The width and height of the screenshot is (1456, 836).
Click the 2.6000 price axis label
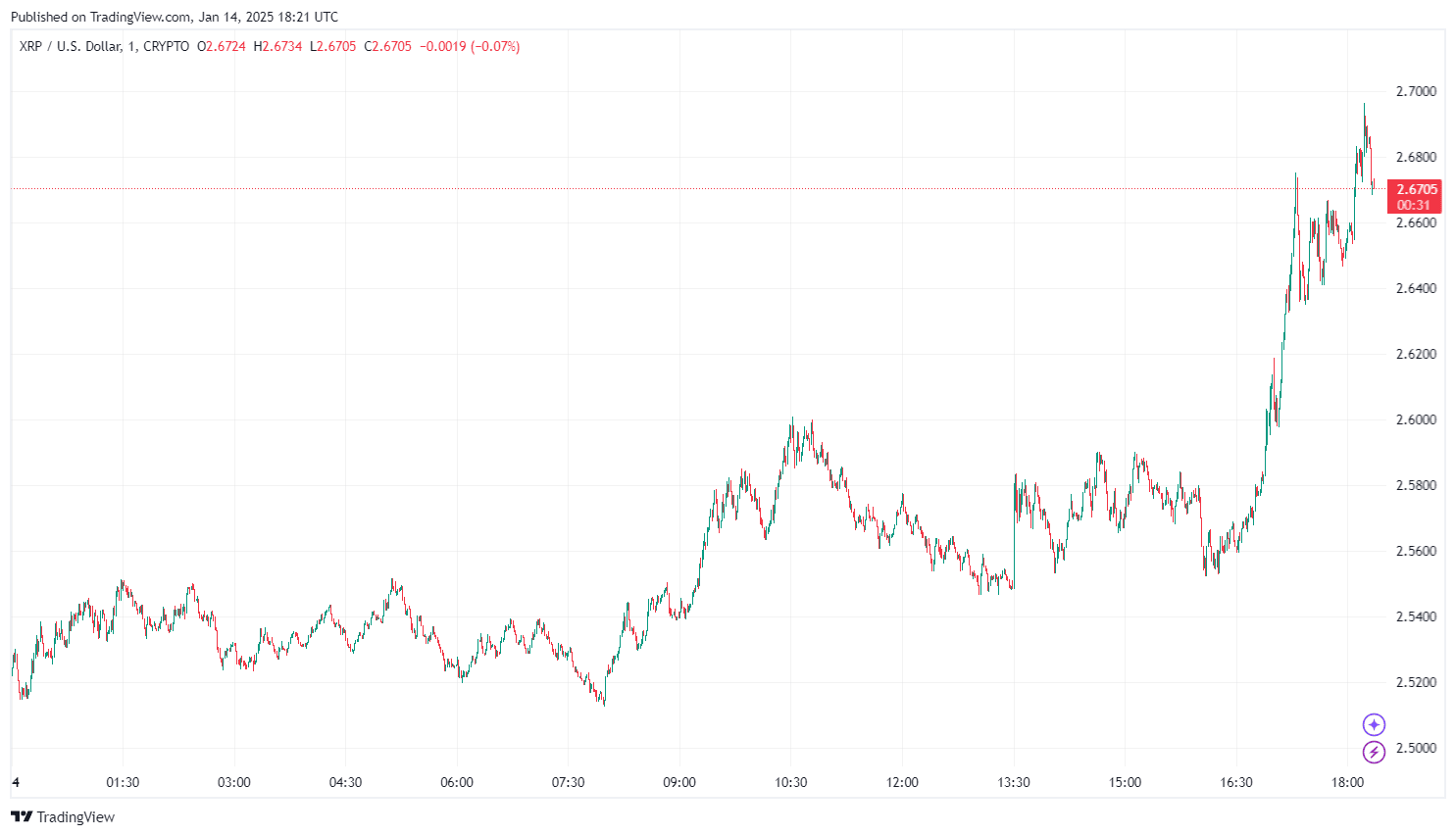click(x=1416, y=419)
